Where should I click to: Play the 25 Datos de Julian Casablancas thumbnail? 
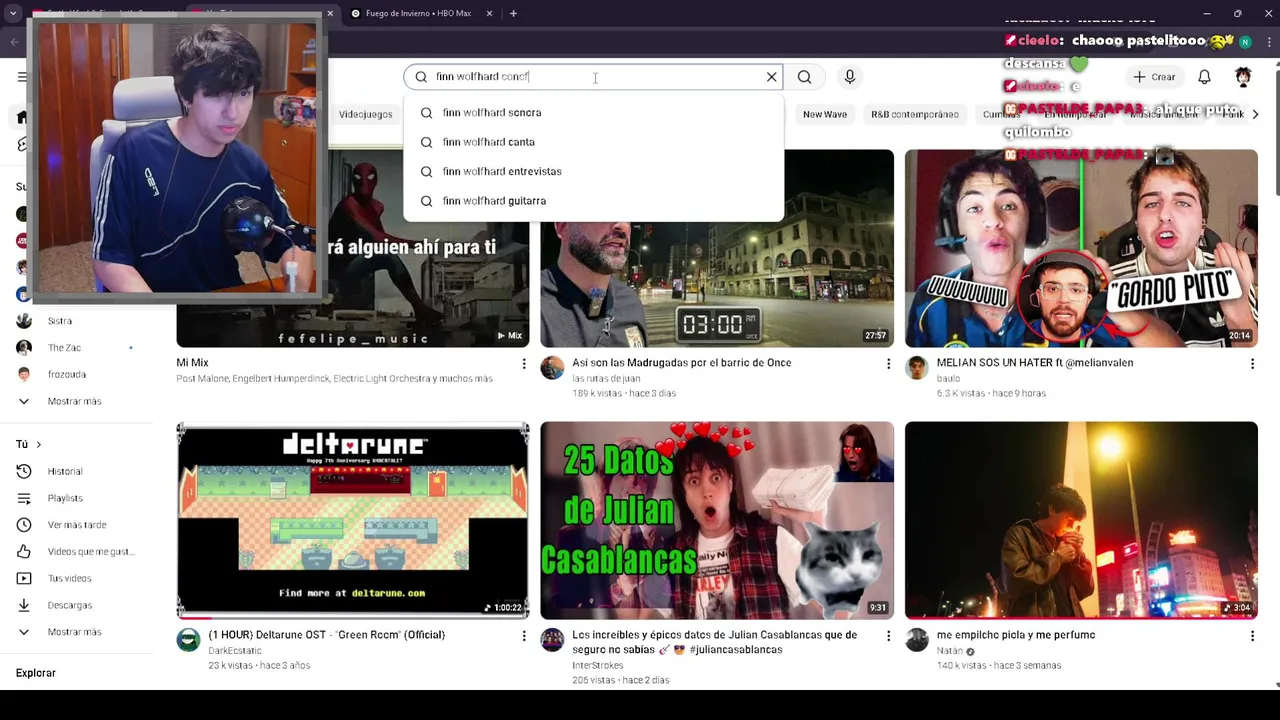(x=717, y=520)
